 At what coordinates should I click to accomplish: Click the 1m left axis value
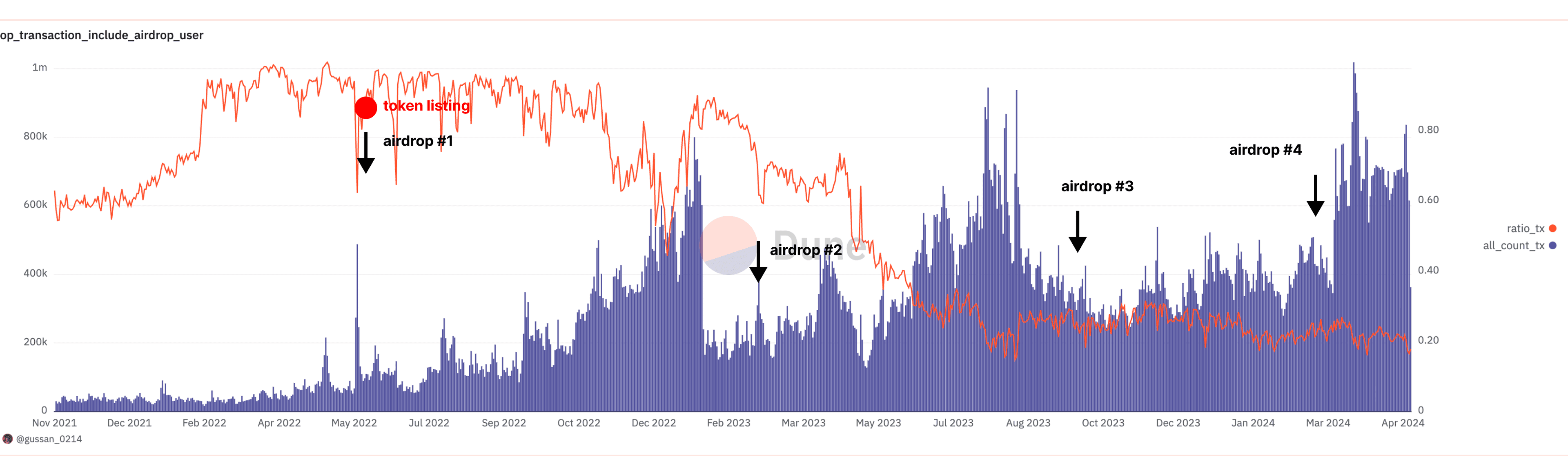pos(40,67)
